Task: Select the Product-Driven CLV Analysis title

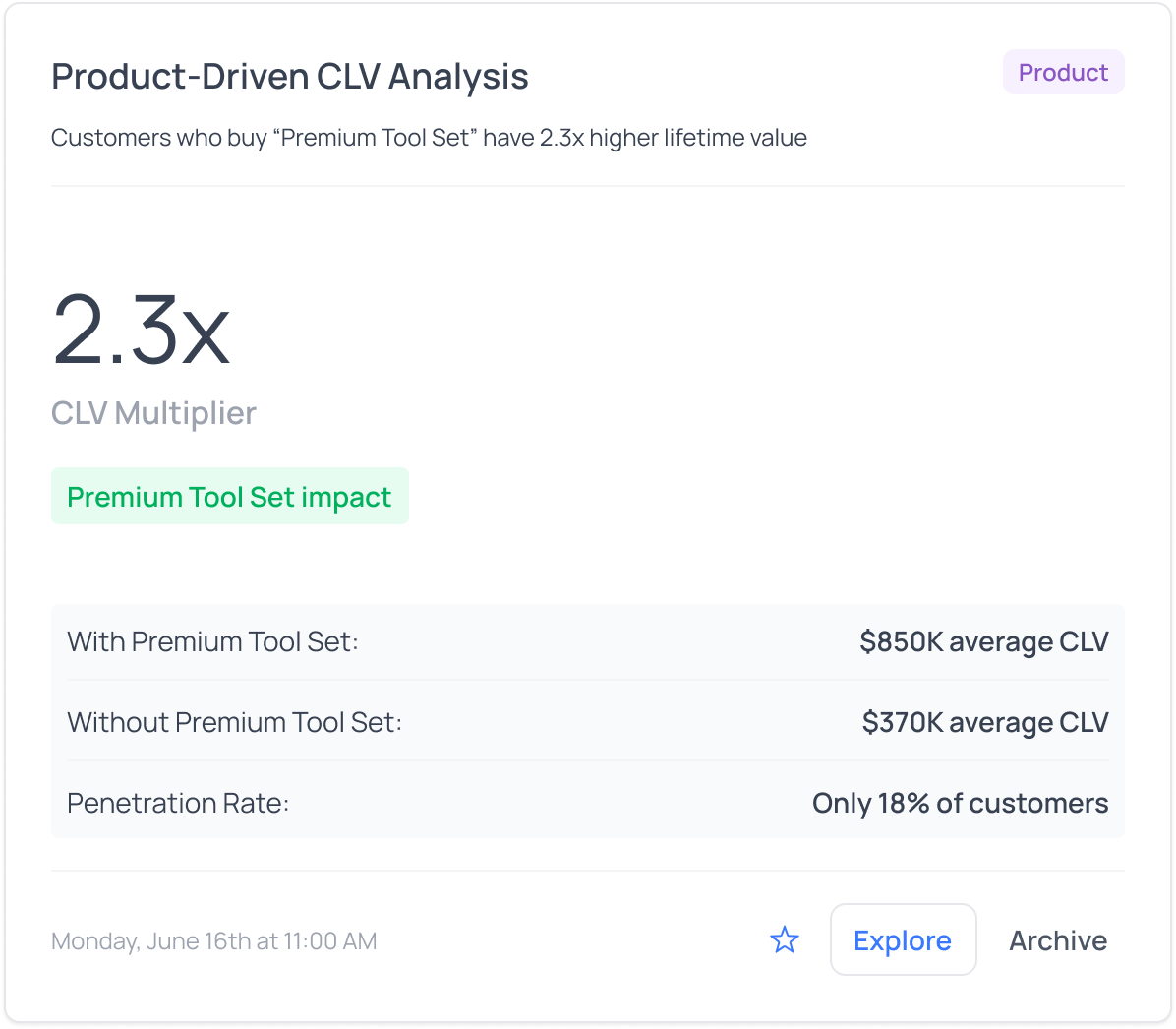Action: [290, 77]
